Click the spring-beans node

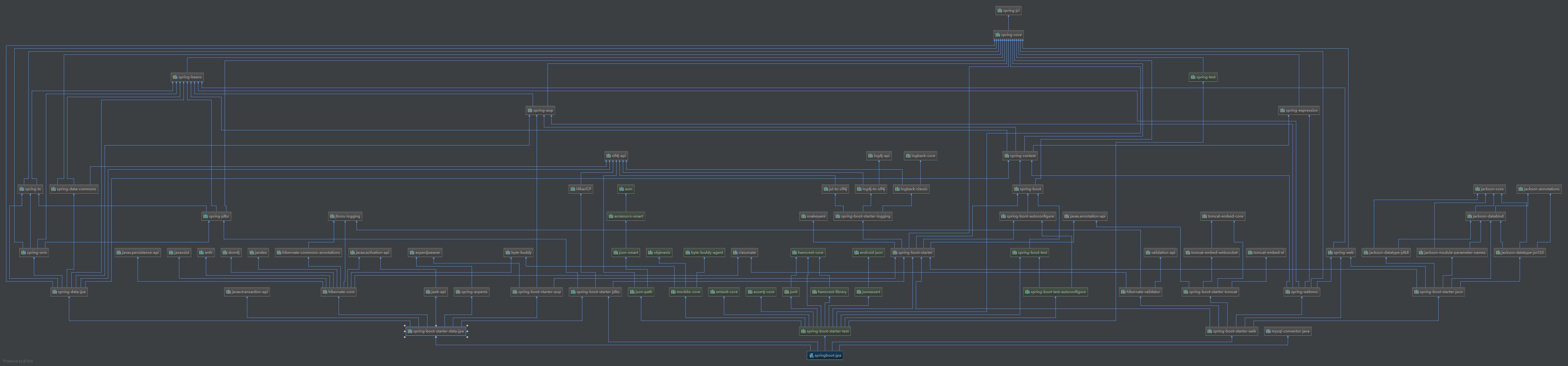coord(187,77)
